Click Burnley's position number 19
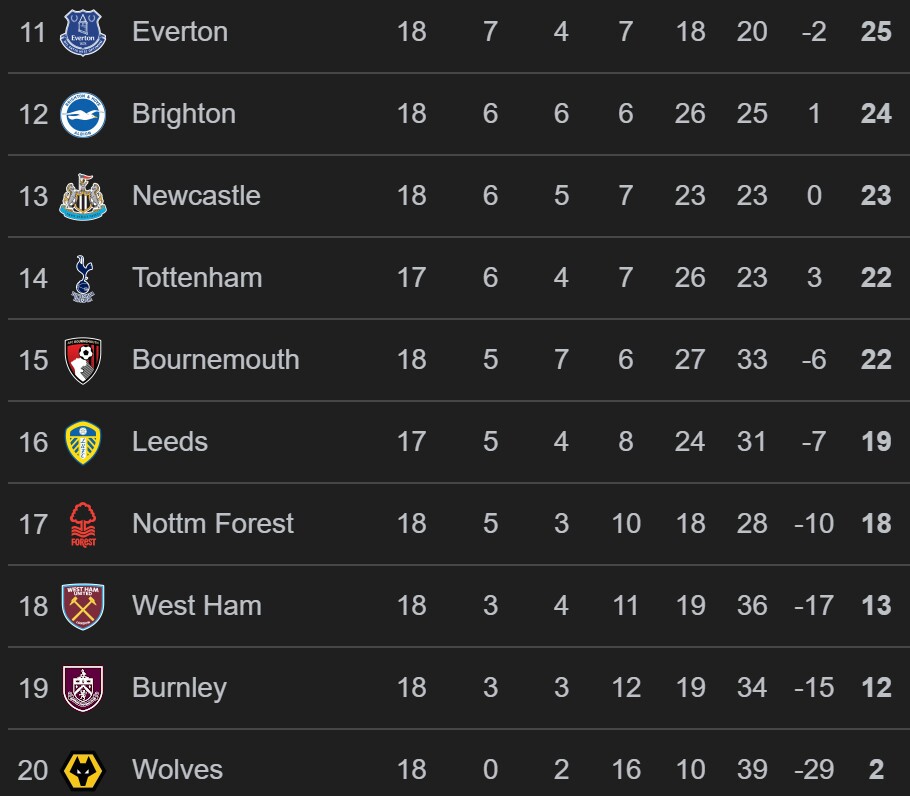Screen dimensions: 910x796 (x=33, y=688)
